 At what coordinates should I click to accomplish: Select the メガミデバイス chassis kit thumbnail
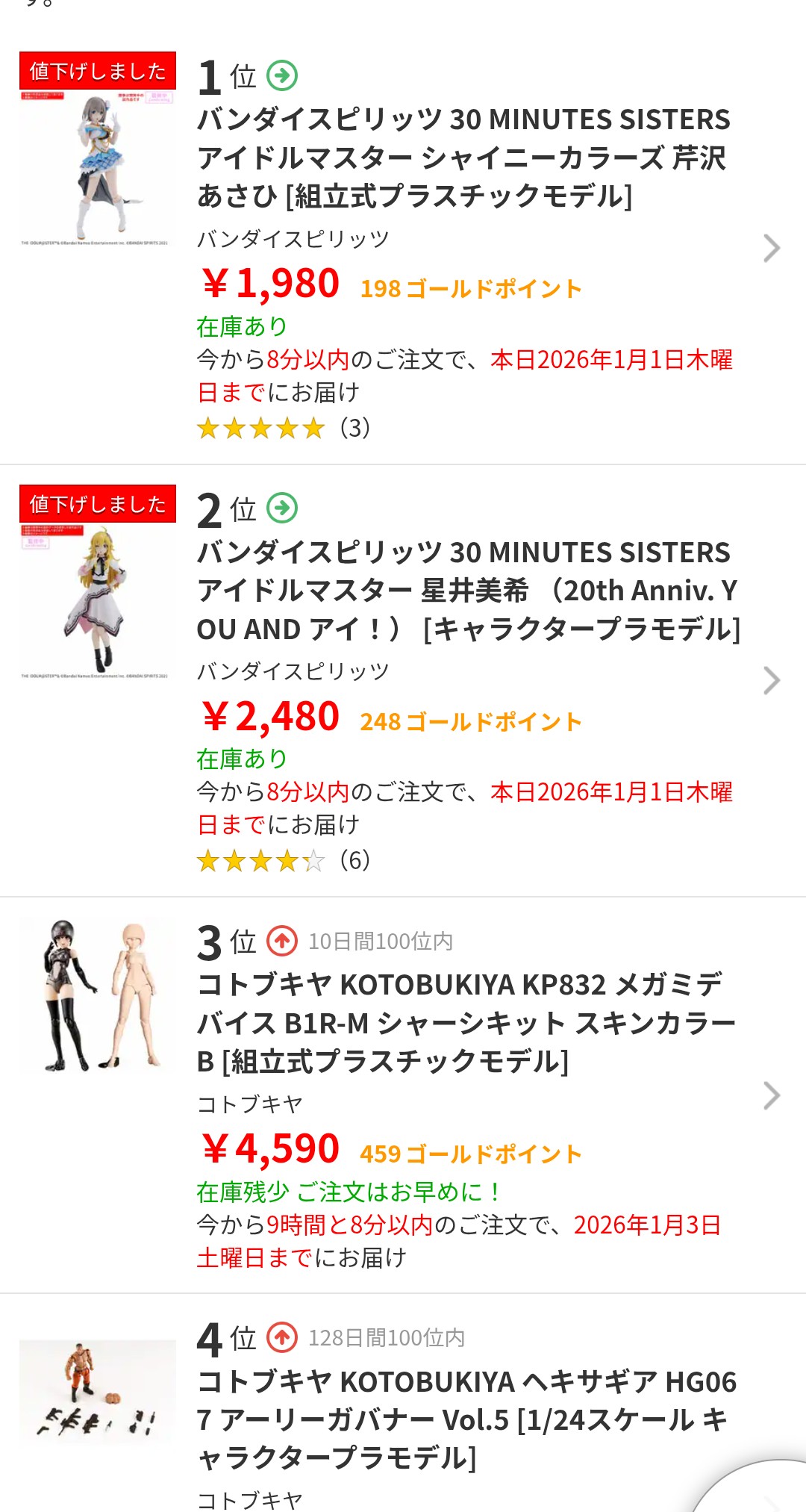point(98,997)
